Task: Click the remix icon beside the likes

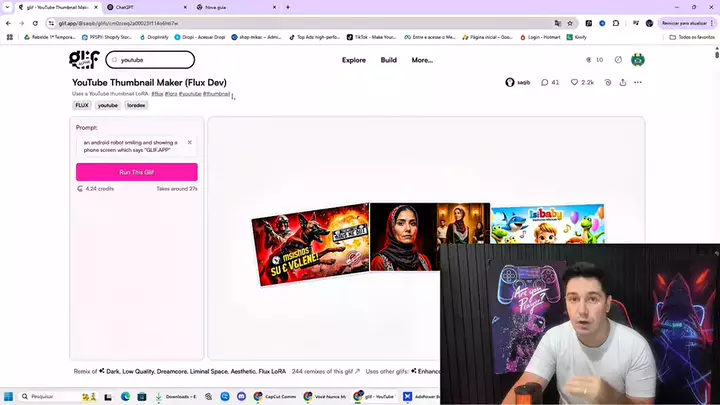Action: [x=608, y=82]
